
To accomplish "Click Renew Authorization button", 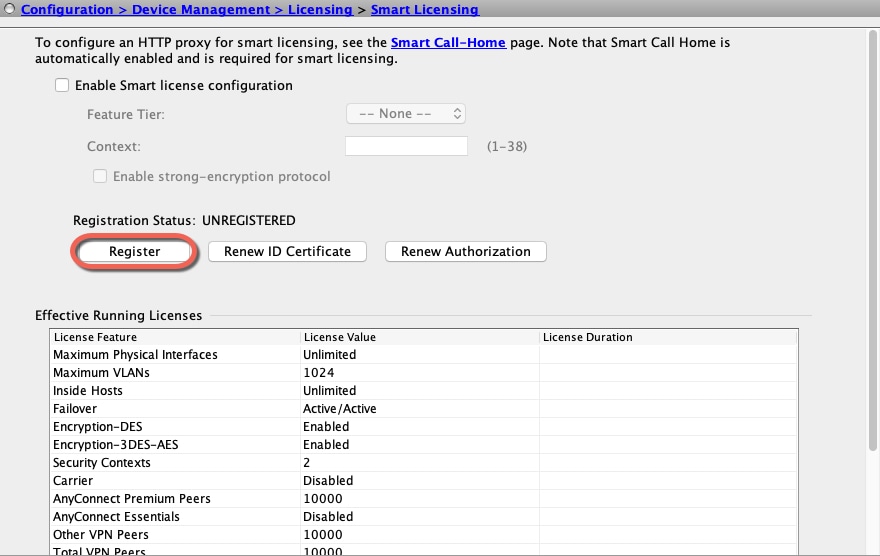I will (465, 251).
